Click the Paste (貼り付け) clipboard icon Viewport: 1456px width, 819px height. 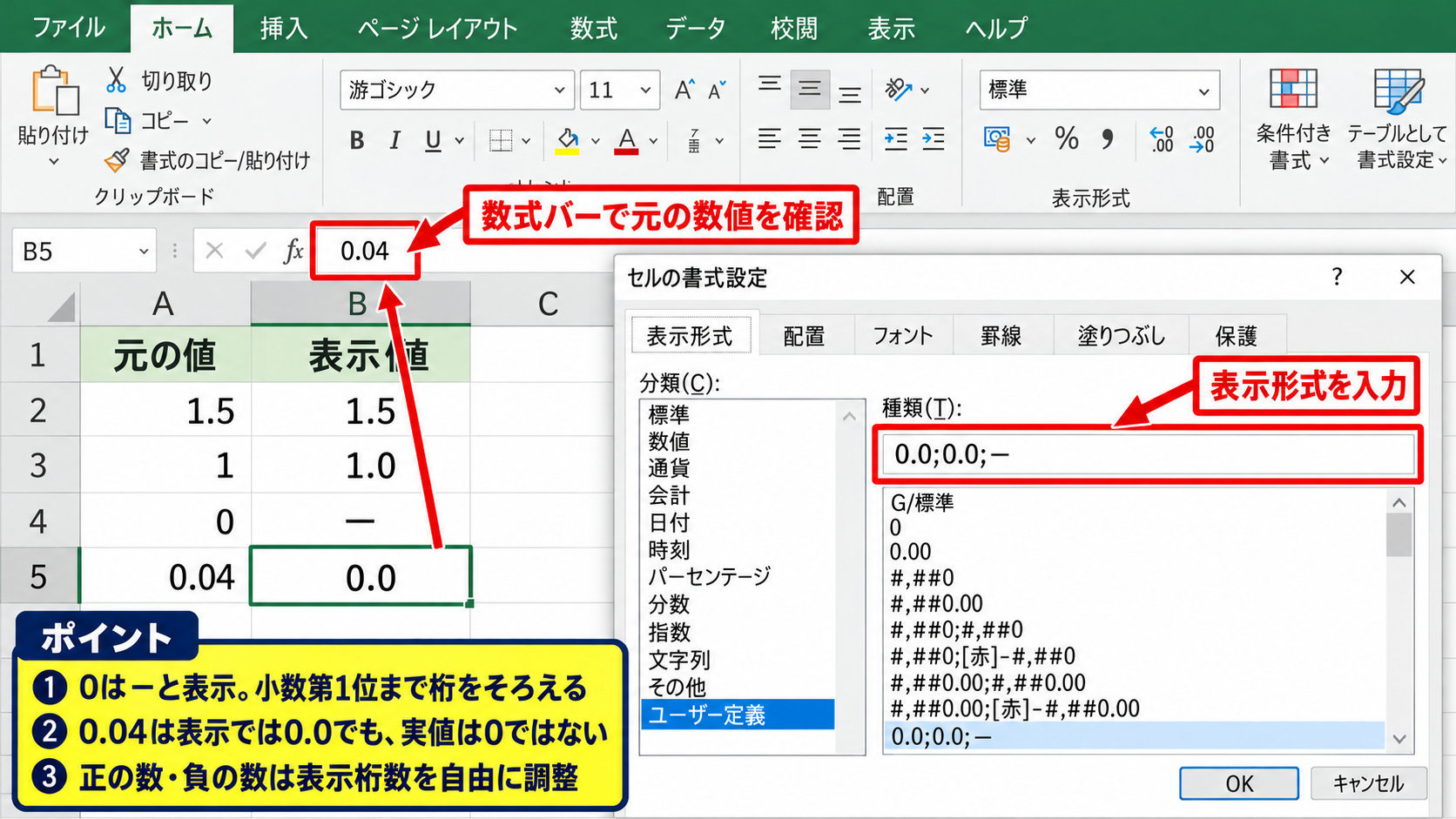54,91
